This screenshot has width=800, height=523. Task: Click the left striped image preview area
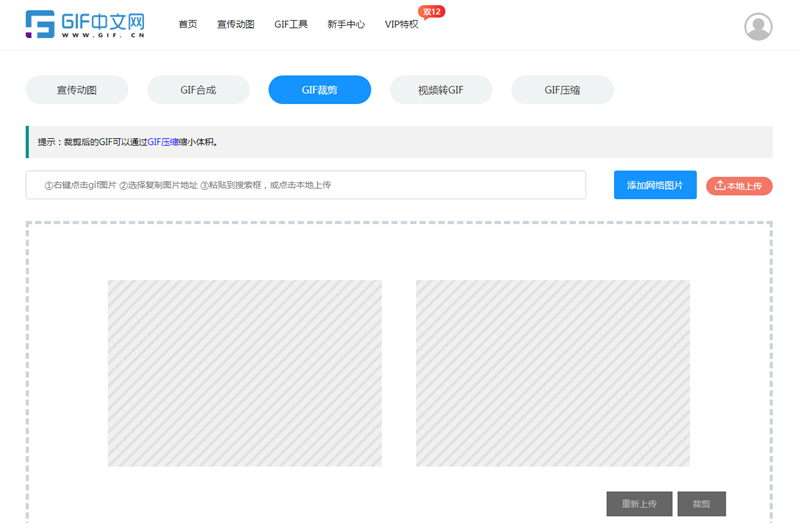point(245,373)
